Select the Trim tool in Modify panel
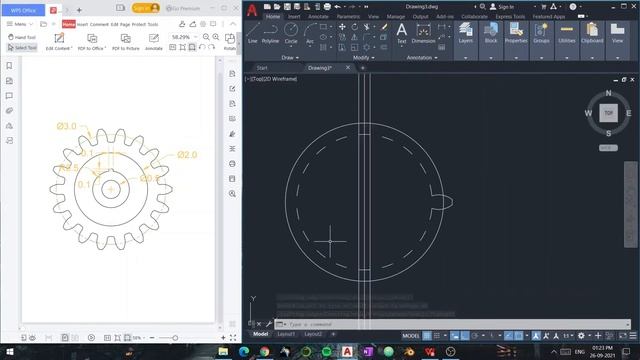Screen dimensions: 640x360 (x=367, y=27)
